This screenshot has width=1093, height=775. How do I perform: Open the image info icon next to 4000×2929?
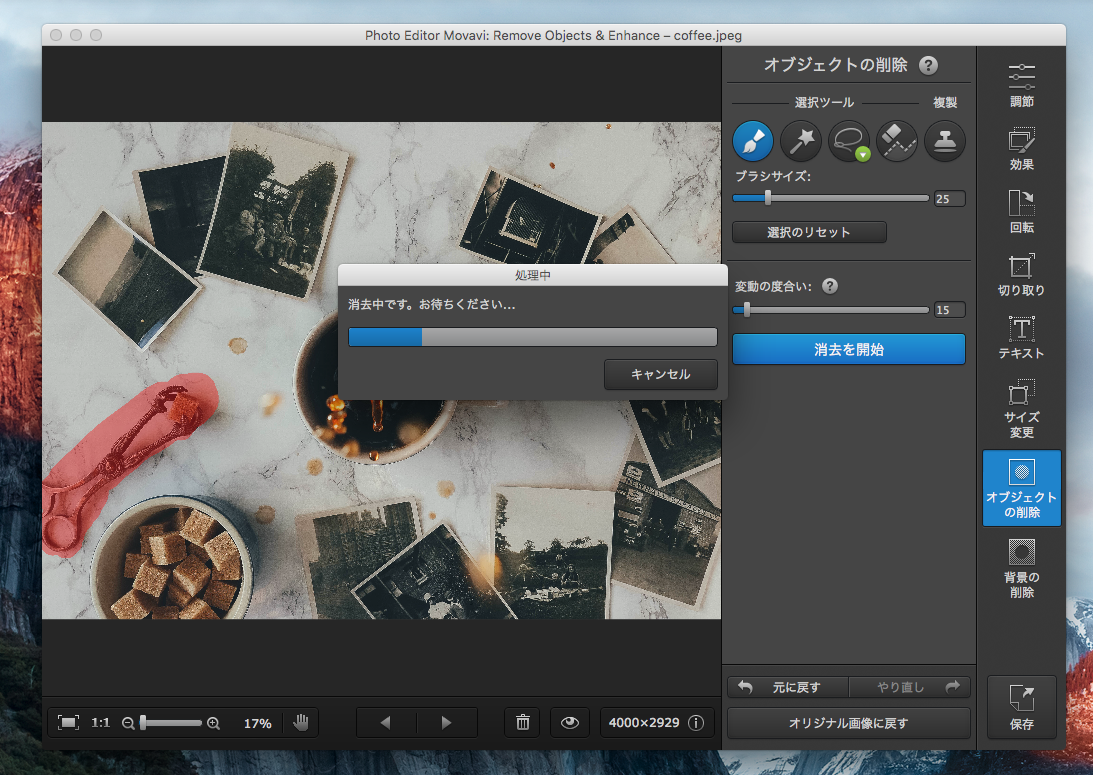(x=696, y=722)
